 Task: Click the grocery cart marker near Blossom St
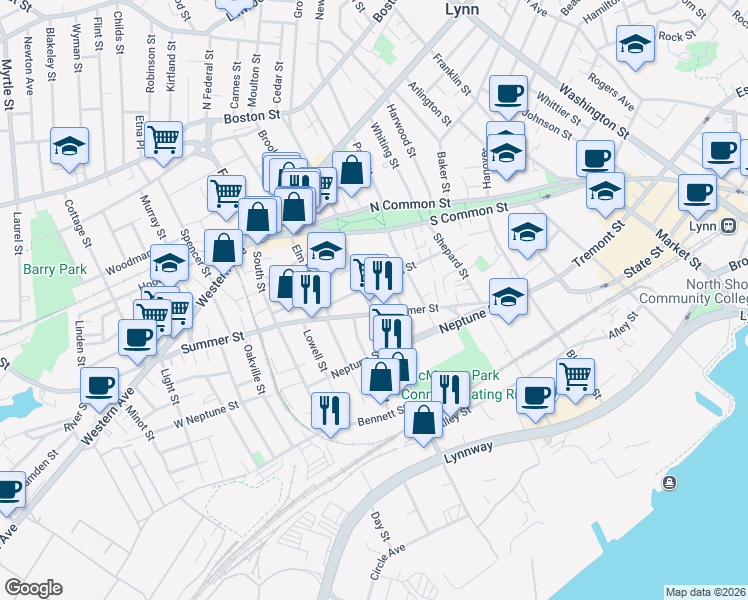[x=575, y=381]
